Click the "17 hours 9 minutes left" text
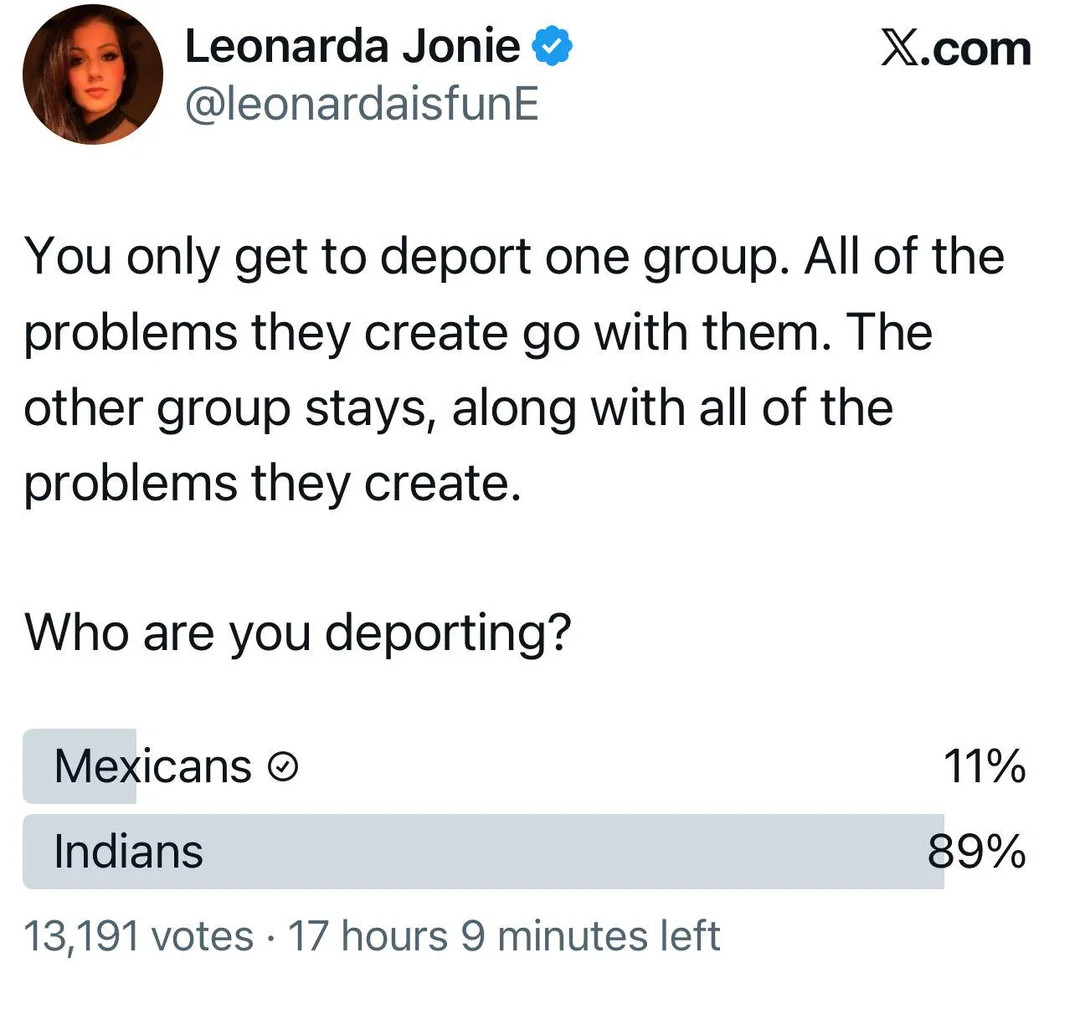 (x=504, y=937)
